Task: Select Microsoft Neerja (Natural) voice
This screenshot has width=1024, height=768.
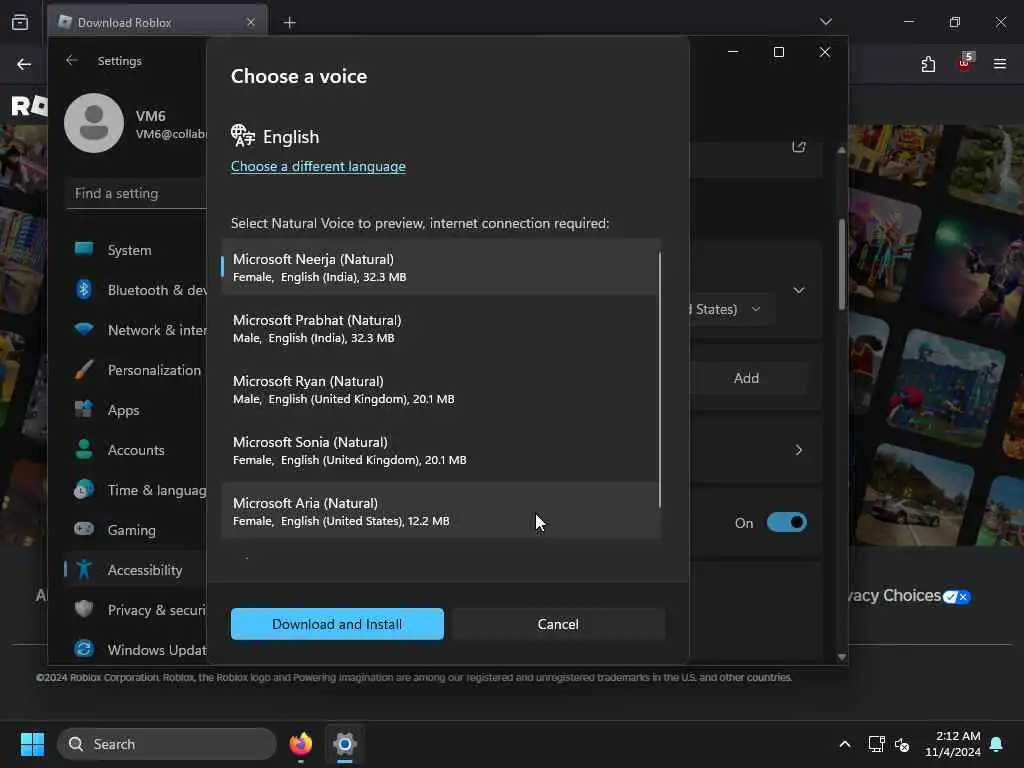Action: pyautogui.click(x=440, y=267)
